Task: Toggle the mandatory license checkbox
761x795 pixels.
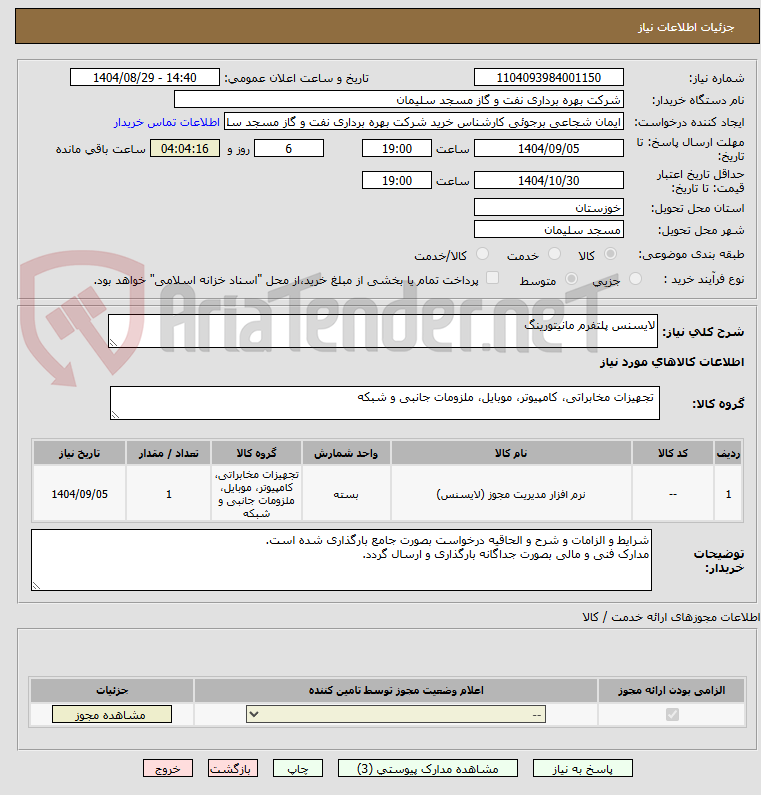Action: point(672,714)
